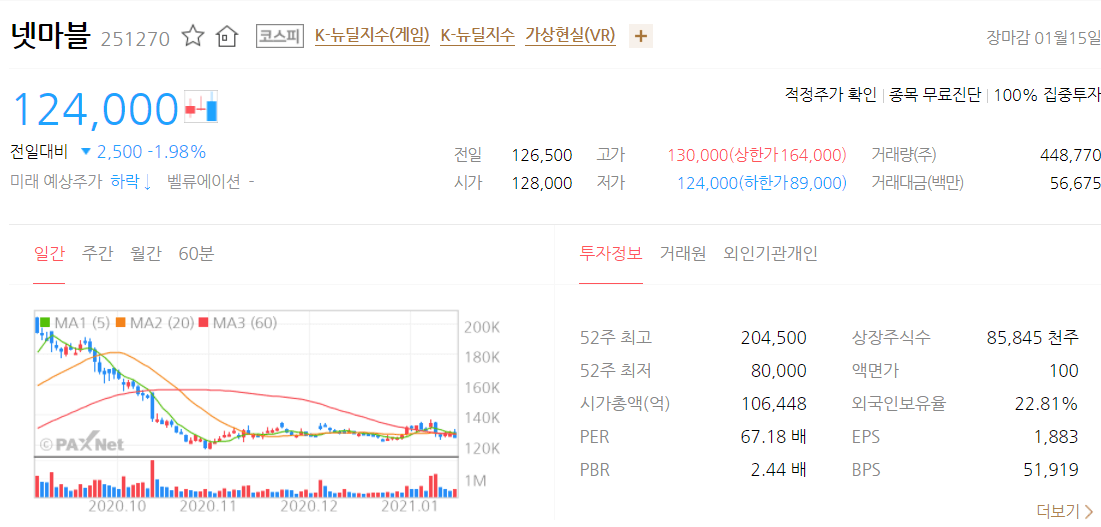This screenshot has width=1101, height=527.
Task: Add 넷마블 to favorites with star icon
Action: pos(192,36)
